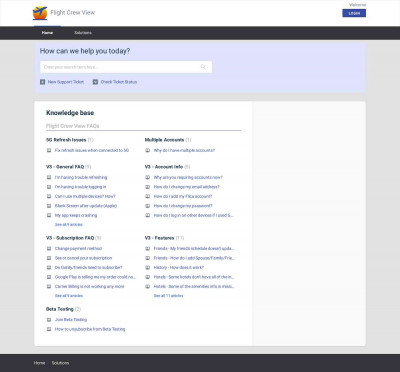The image size is (400, 372).
Task: Click 'See all 9 articles' under Subscription FAQ
Action: [x=69, y=296]
